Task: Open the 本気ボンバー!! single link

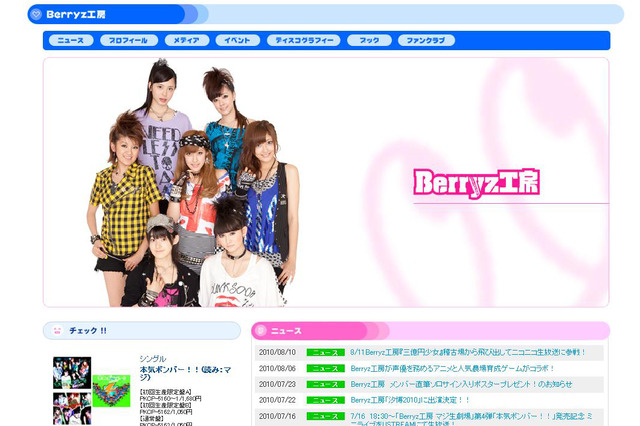Action: tap(186, 373)
